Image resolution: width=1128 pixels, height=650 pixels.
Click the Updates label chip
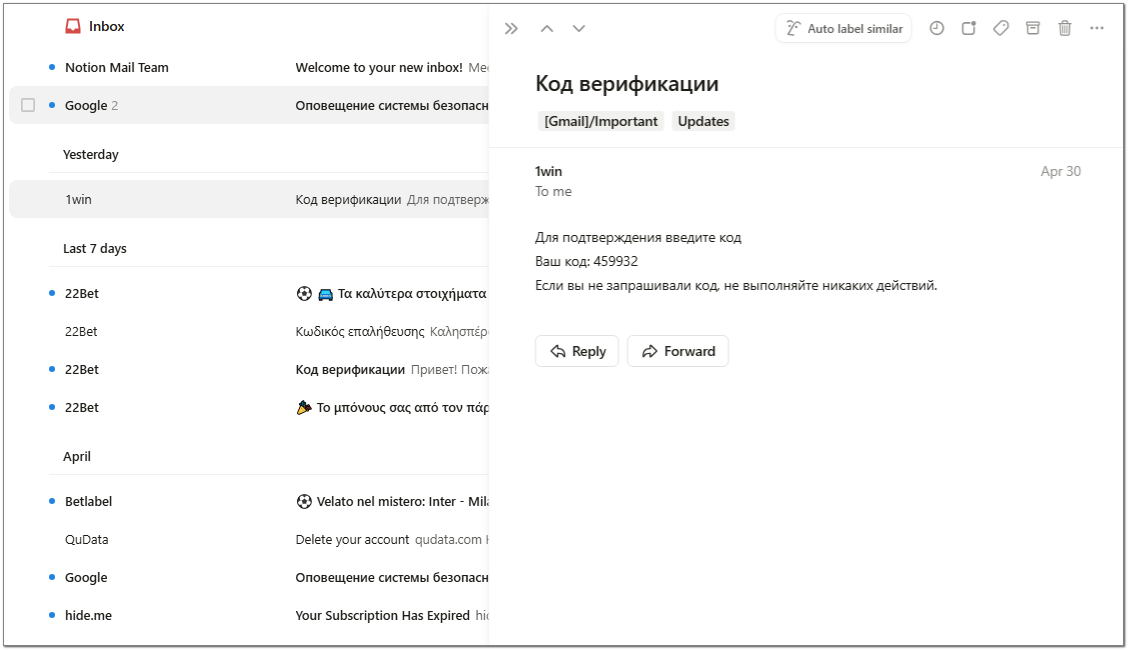point(704,122)
